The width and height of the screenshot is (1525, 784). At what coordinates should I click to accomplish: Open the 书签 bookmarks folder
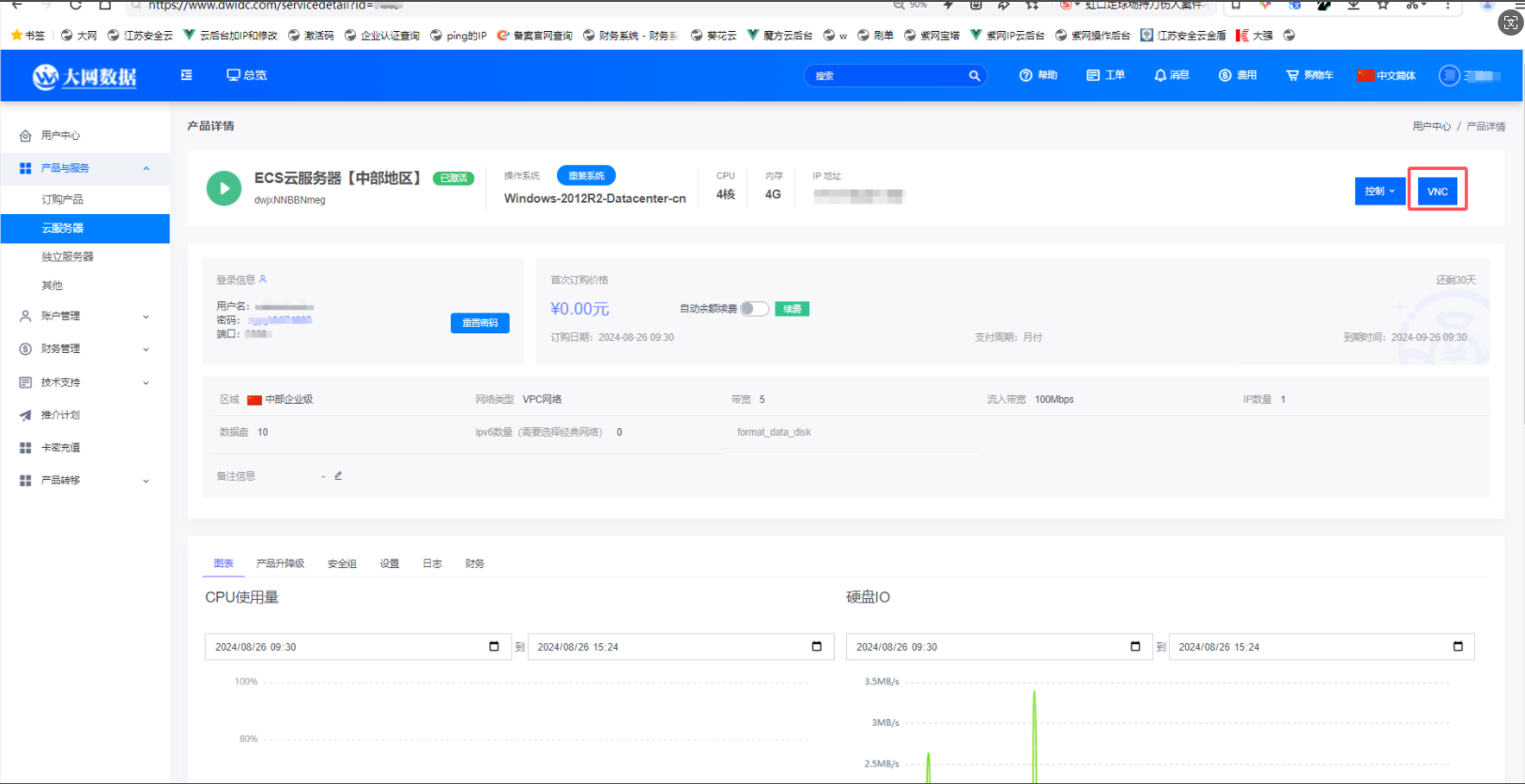[28, 36]
